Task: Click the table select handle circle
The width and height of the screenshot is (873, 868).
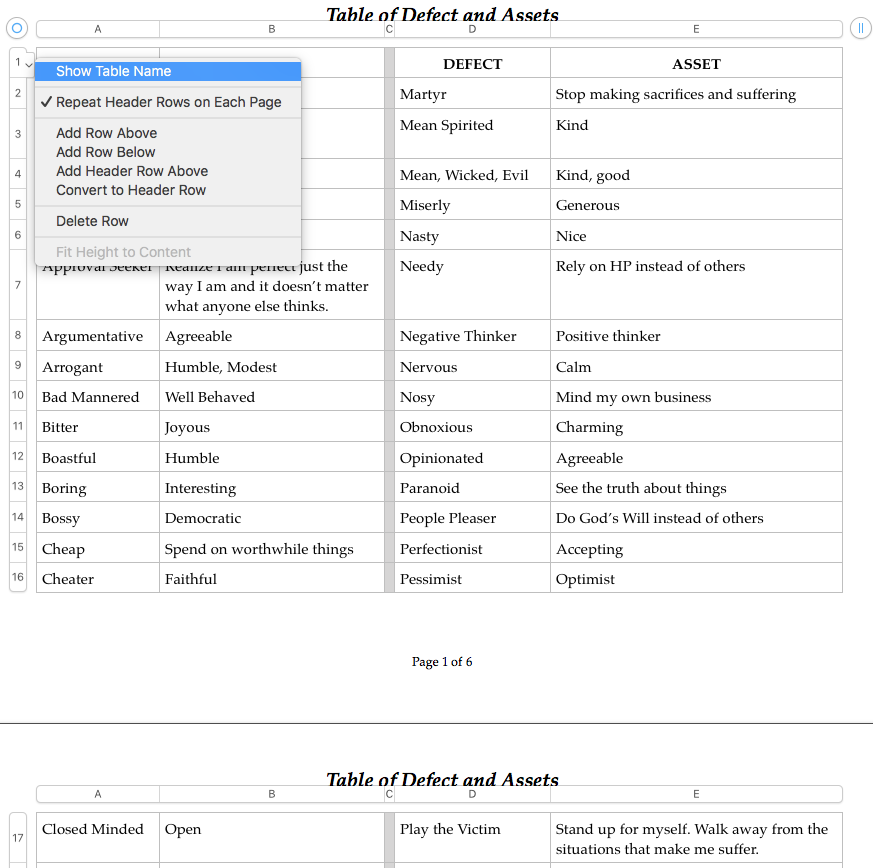Action: (x=17, y=28)
